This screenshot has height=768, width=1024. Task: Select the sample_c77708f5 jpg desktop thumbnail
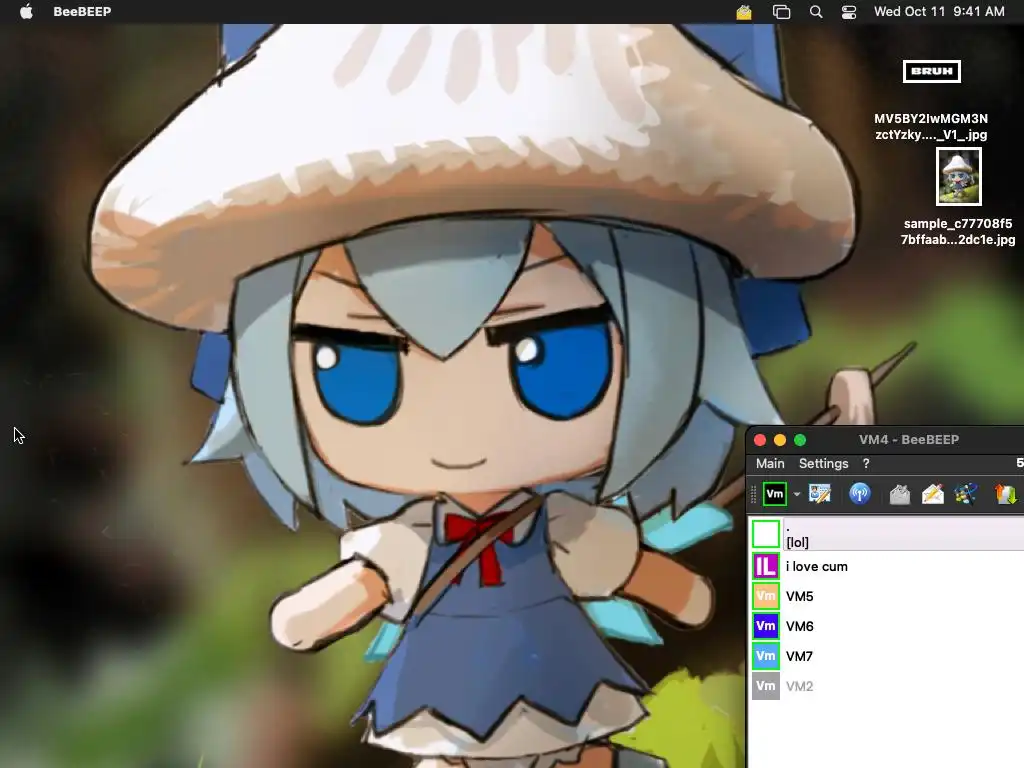click(959, 176)
